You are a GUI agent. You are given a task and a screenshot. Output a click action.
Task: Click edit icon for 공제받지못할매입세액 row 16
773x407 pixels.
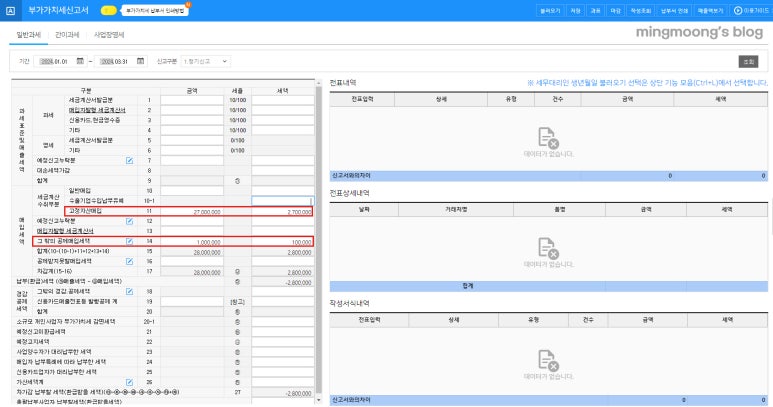coord(129,262)
